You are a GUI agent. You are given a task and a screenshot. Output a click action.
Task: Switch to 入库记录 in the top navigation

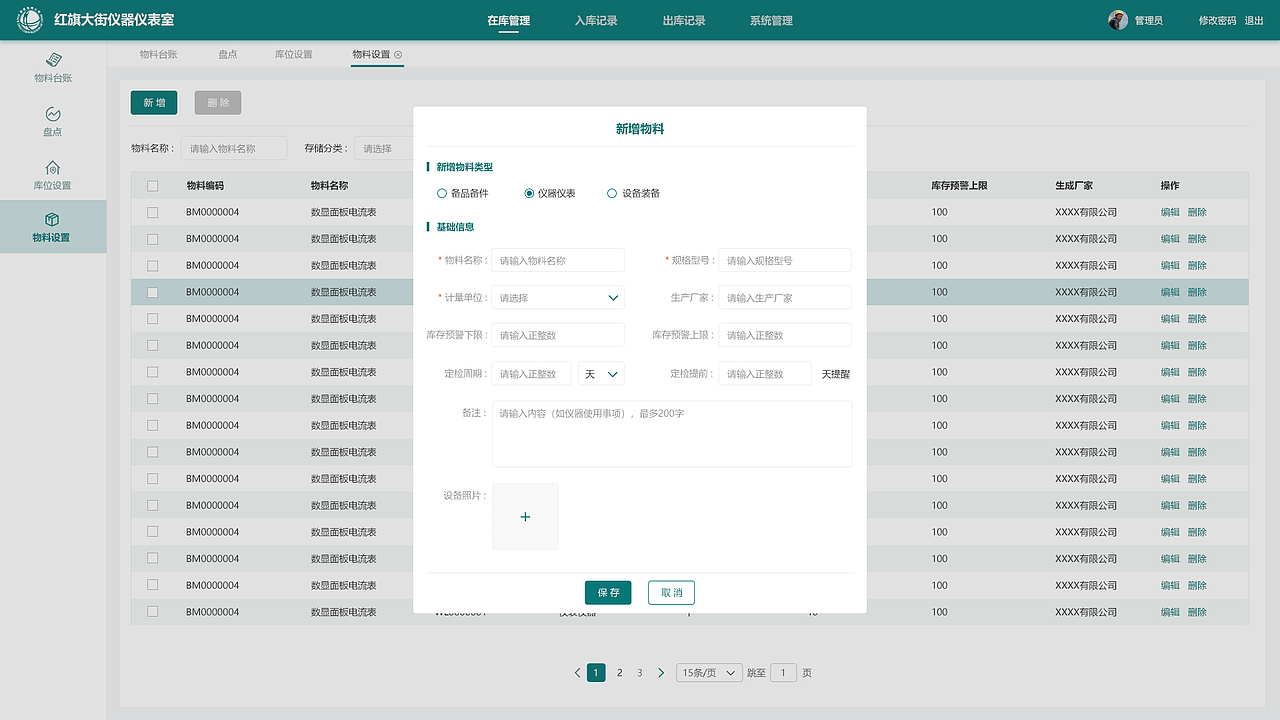click(x=596, y=20)
